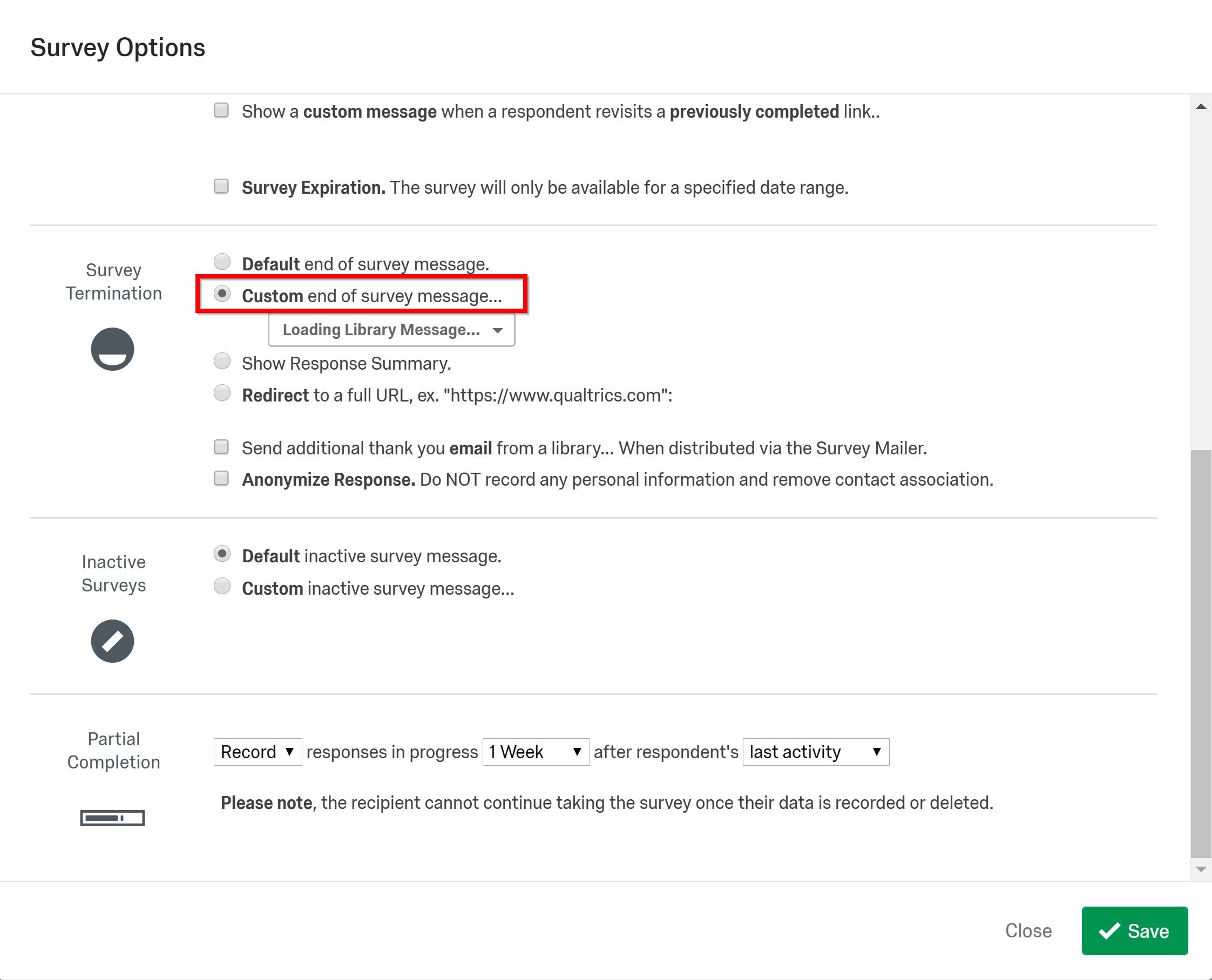Open the Loading Library Message dropdown
1212x980 pixels.
[x=391, y=330]
